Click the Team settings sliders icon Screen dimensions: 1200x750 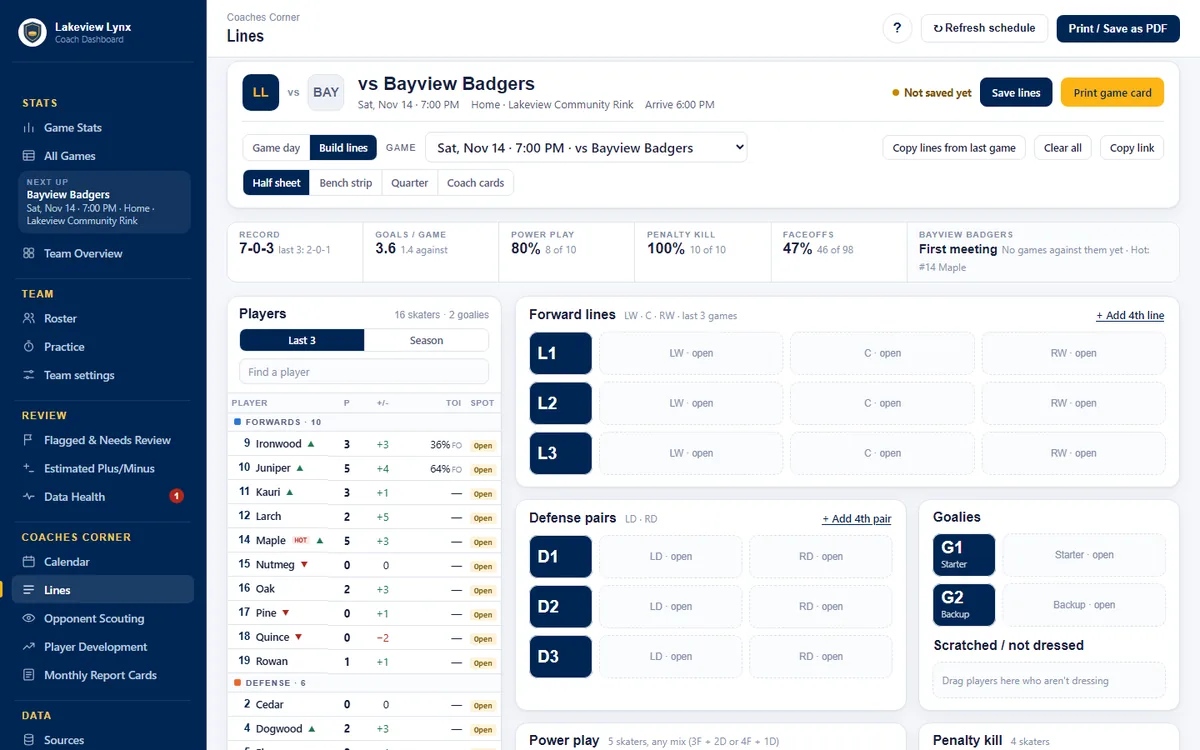[x=29, y=375]
